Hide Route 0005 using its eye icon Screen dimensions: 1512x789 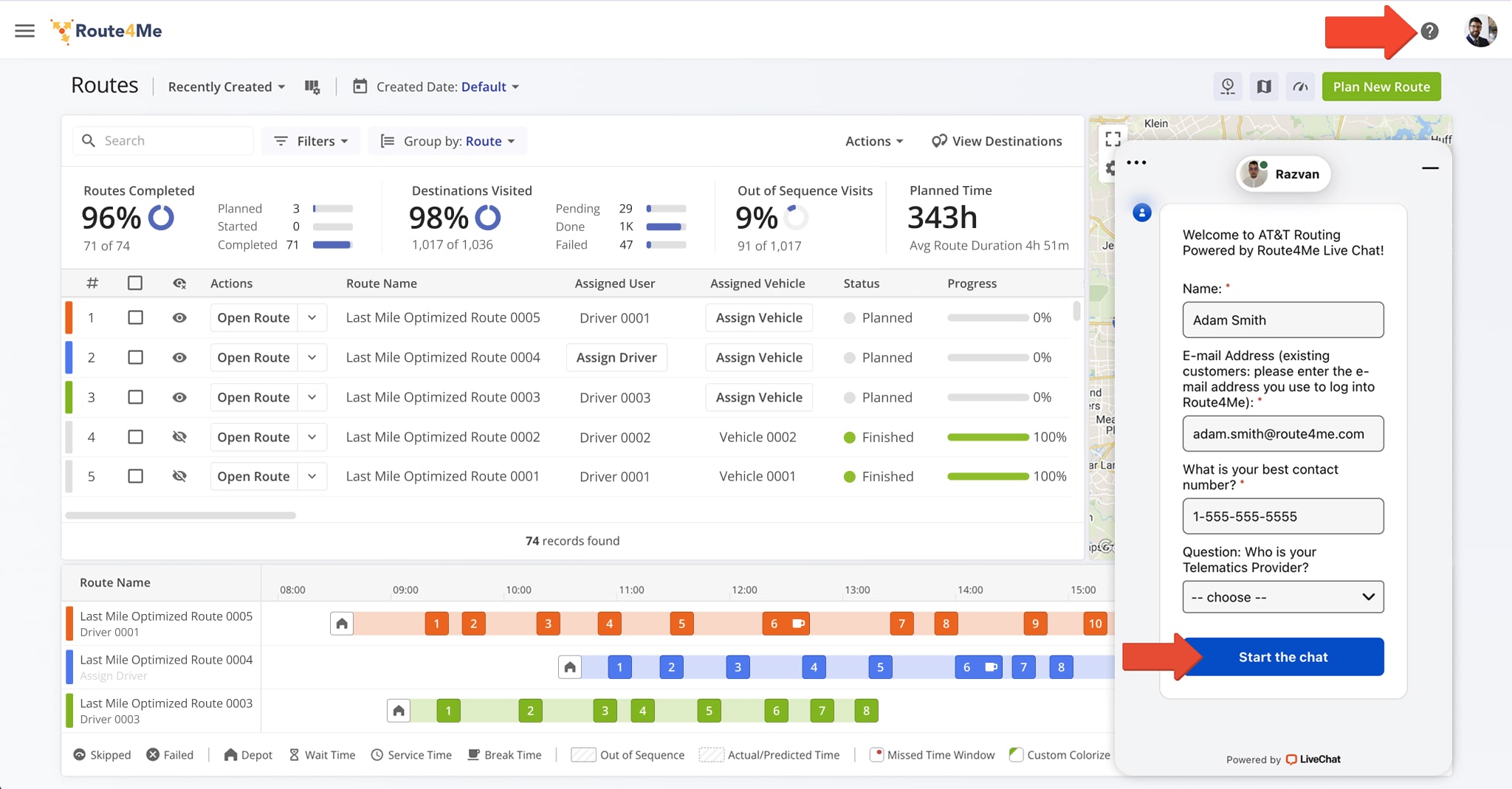click(179, 317)
